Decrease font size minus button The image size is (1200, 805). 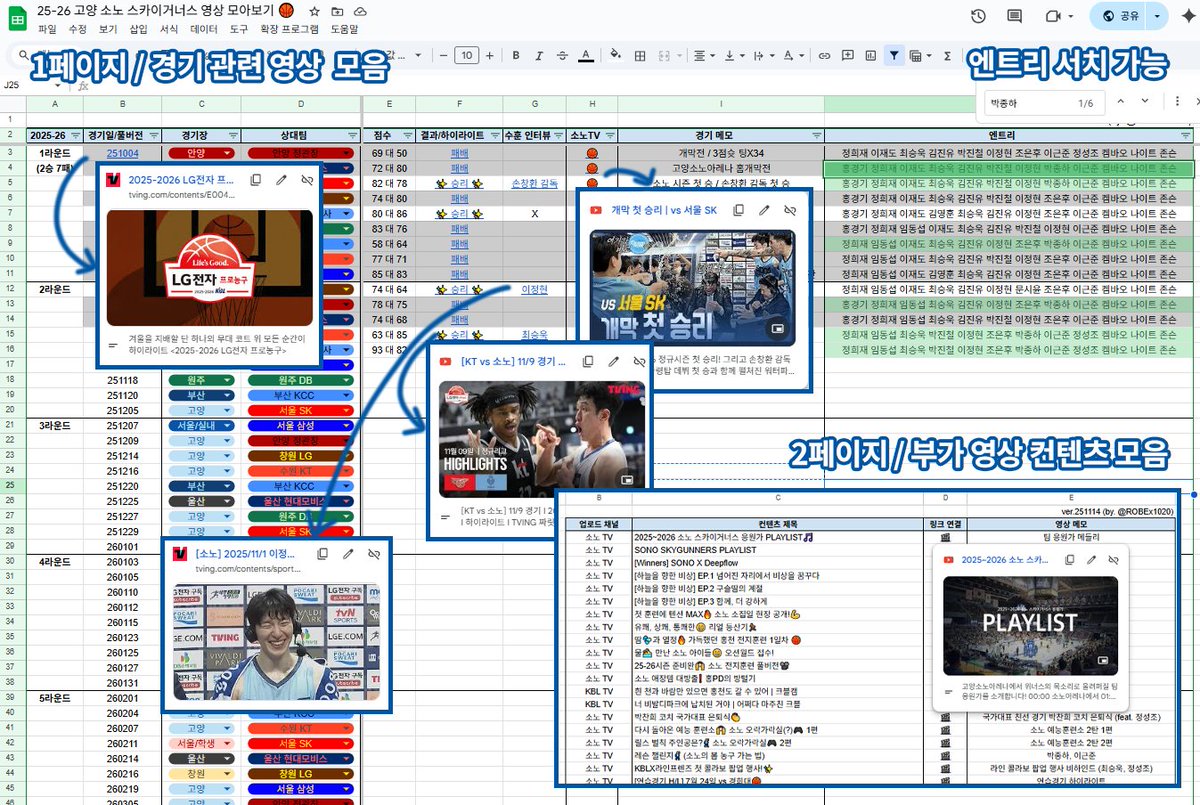click(442, 56)
